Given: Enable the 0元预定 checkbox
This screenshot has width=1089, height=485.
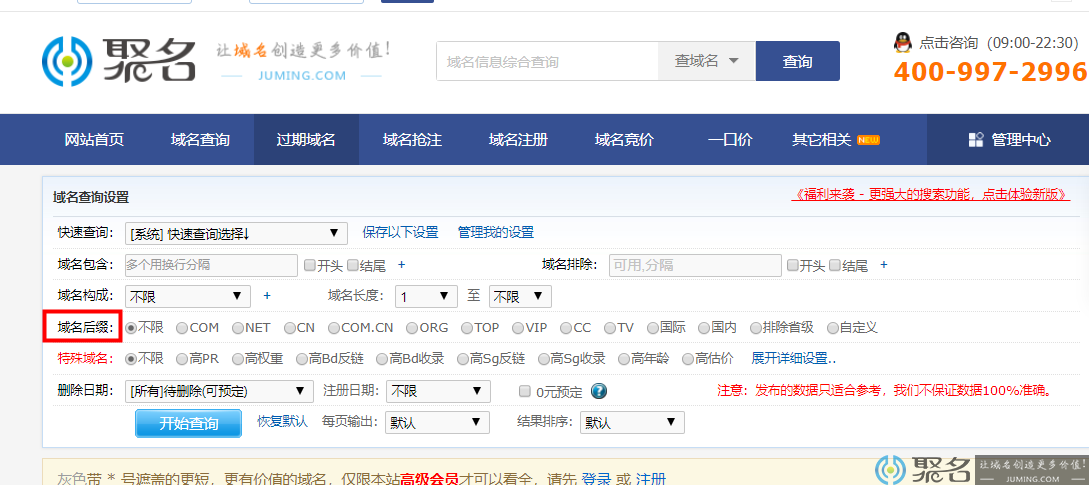Looking at the screenshot, I should click(x=525, y=391).
